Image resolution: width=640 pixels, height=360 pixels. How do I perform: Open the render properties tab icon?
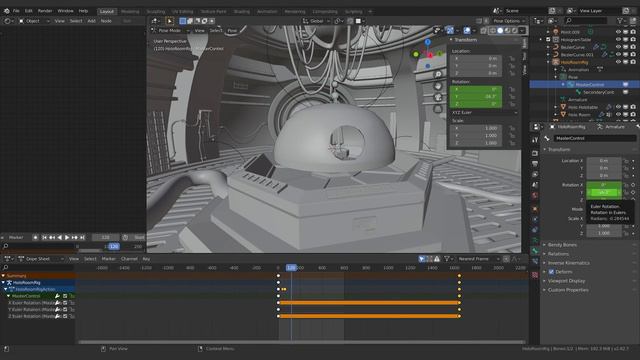coord(535,153)
